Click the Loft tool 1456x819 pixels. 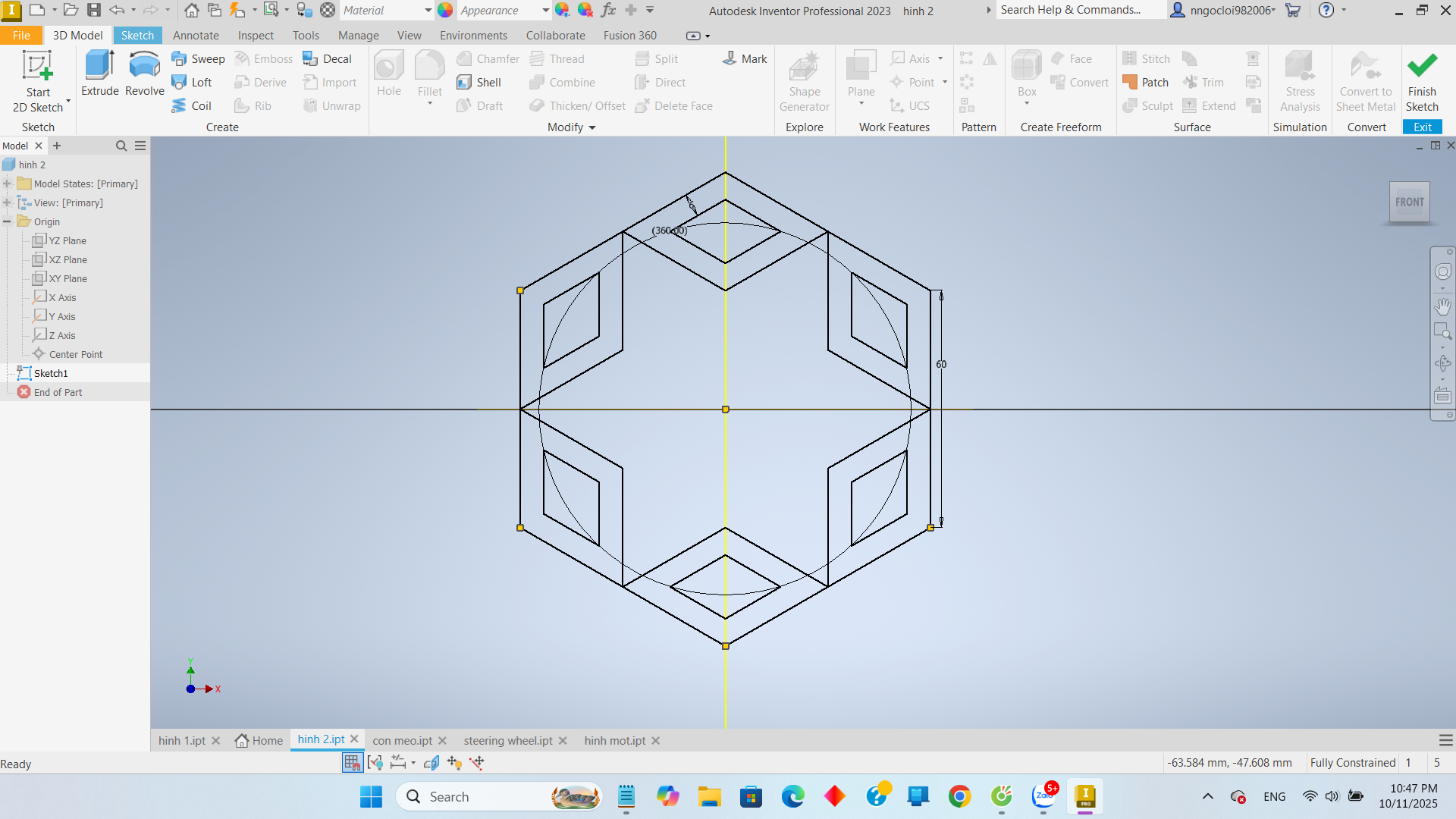pos(193,82)
